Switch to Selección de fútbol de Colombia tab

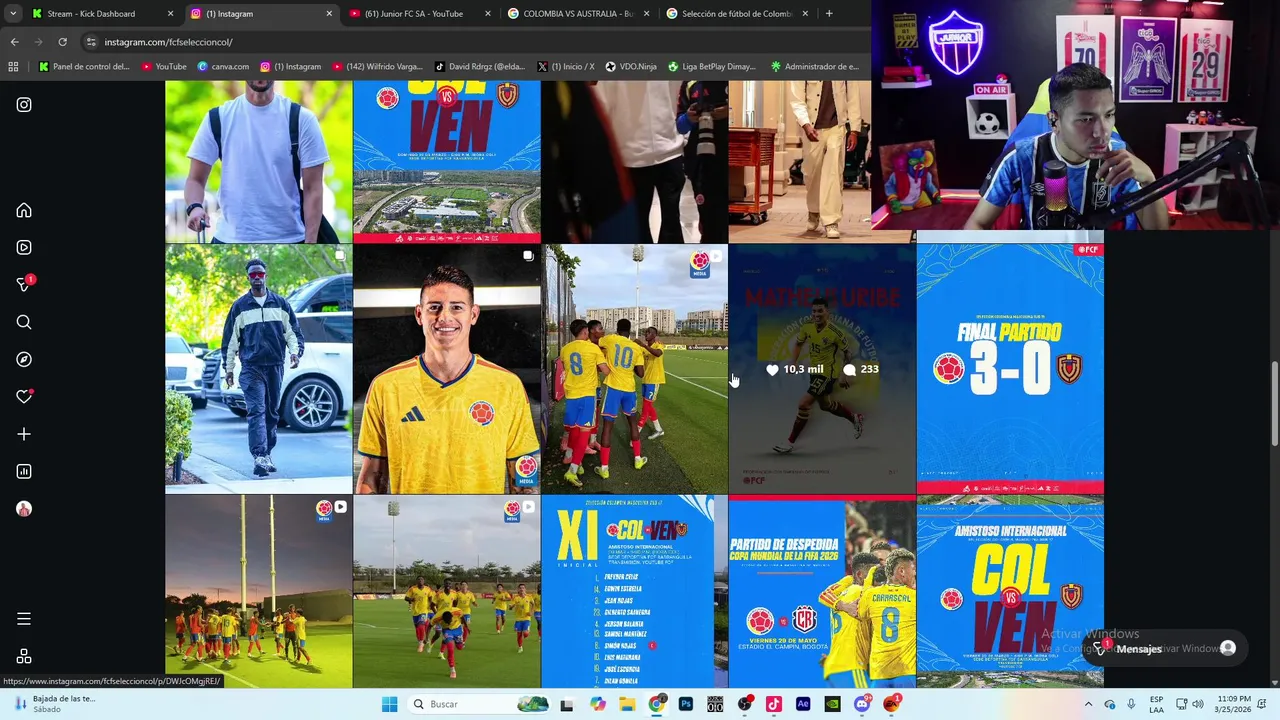pyautogui.click(x=737, y=14)
